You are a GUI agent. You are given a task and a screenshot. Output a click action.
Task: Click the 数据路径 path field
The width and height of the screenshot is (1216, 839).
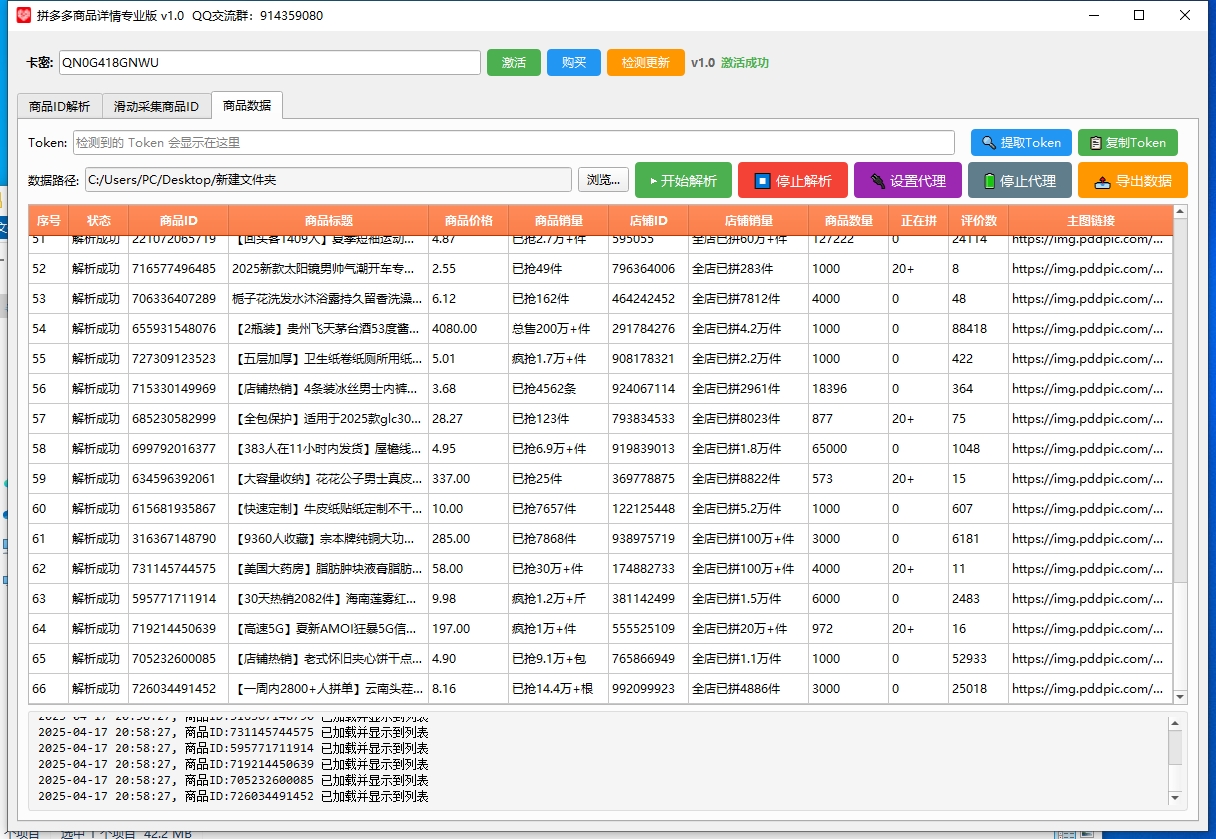pyautogui.click(x=328, y=180)
